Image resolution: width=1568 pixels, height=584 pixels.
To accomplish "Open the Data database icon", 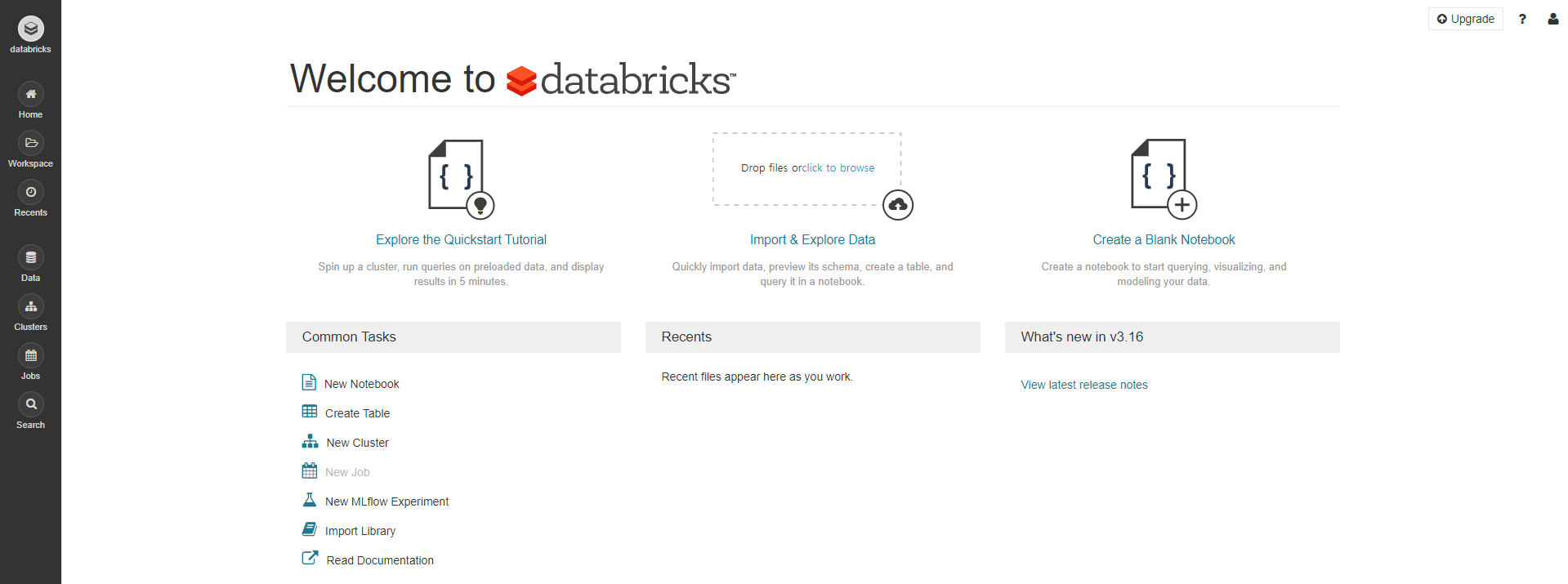I will point(30,258).
